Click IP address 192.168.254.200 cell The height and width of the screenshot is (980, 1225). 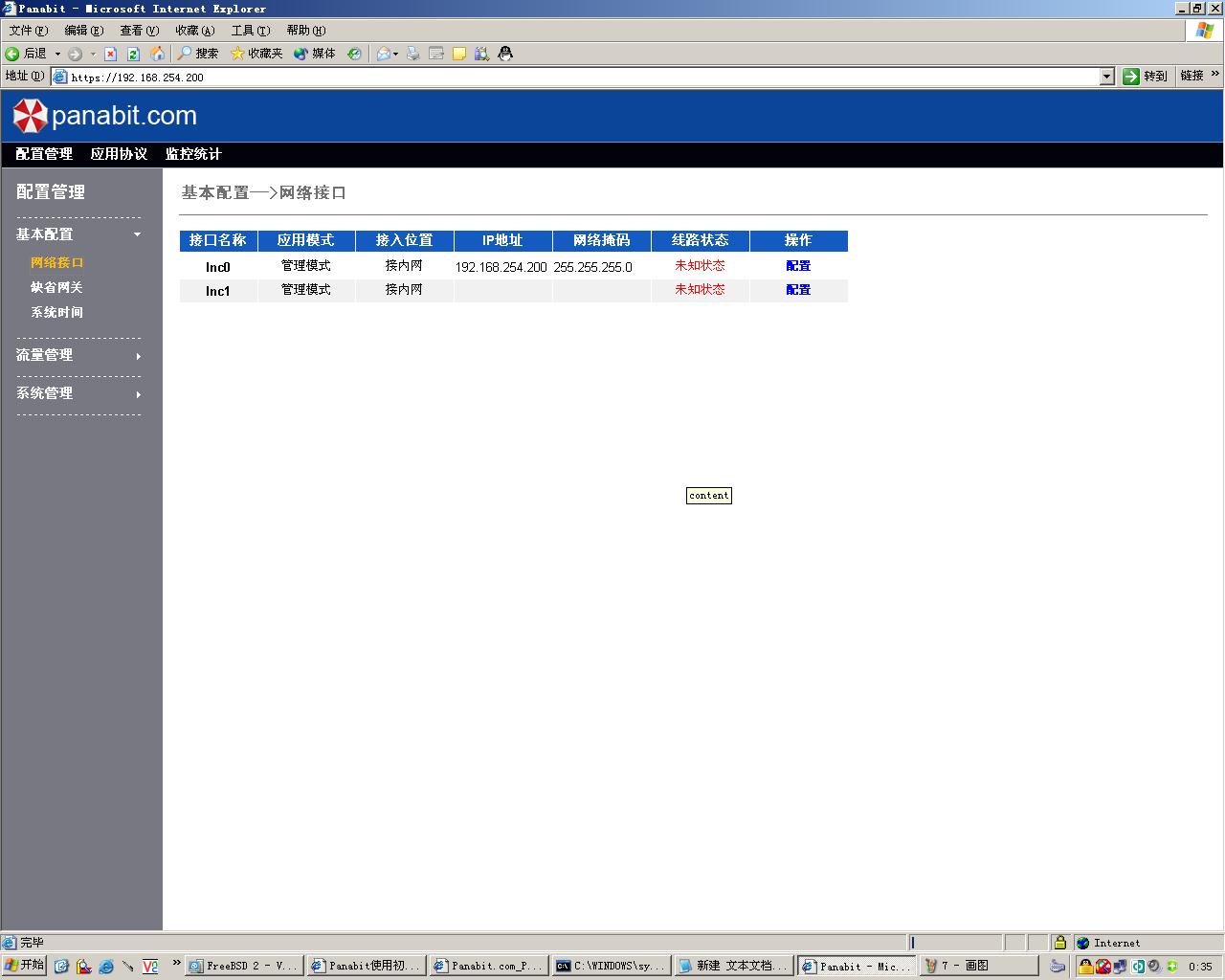coord(501,267)
